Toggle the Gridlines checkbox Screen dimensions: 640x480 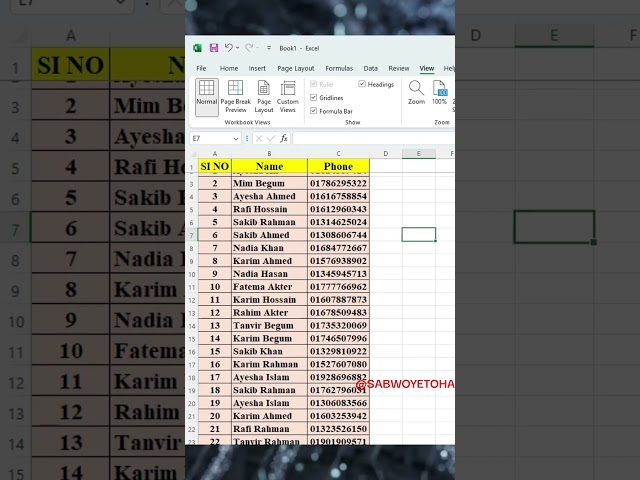313,98
